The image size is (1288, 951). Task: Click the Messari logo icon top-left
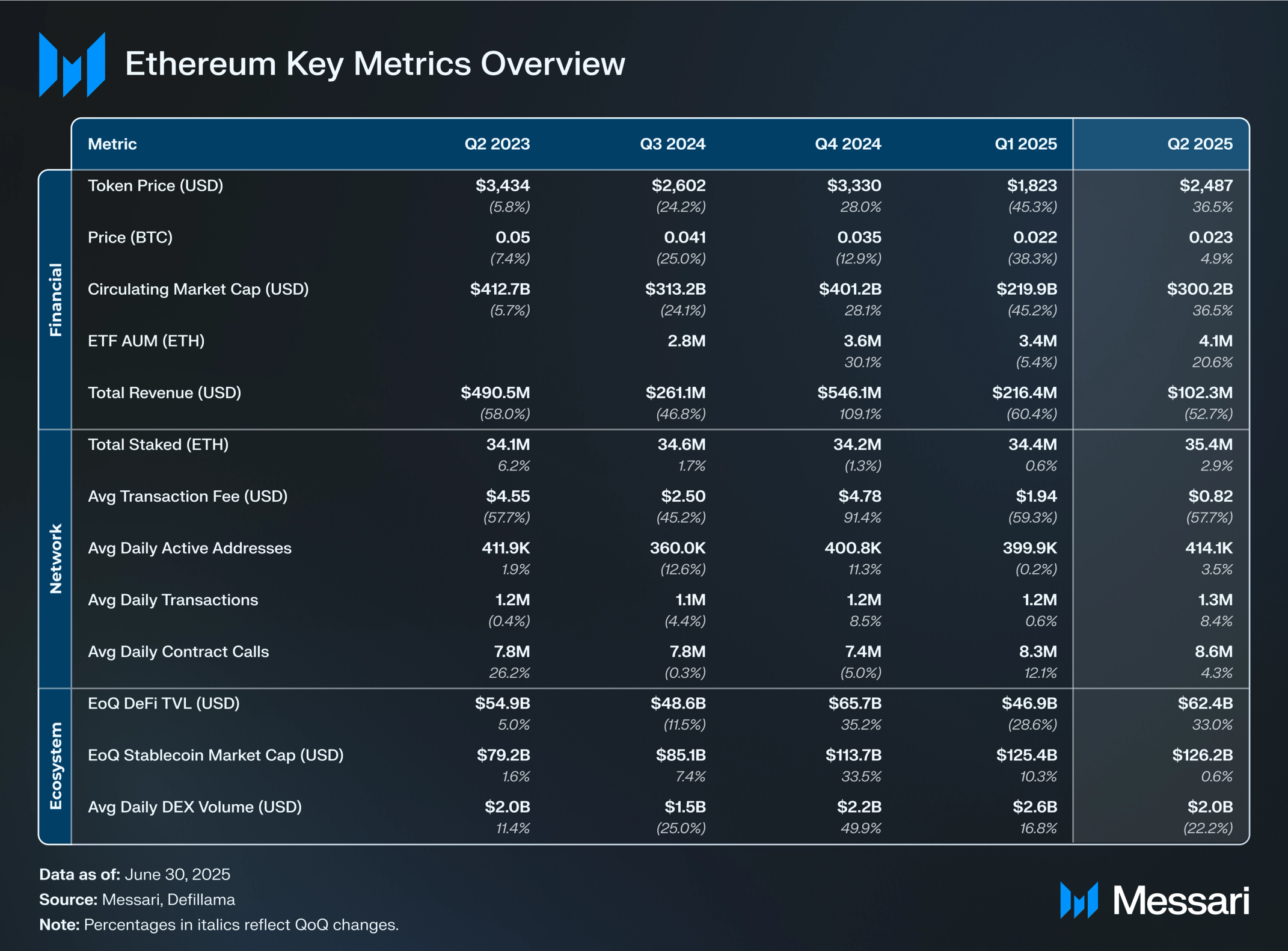72,65
